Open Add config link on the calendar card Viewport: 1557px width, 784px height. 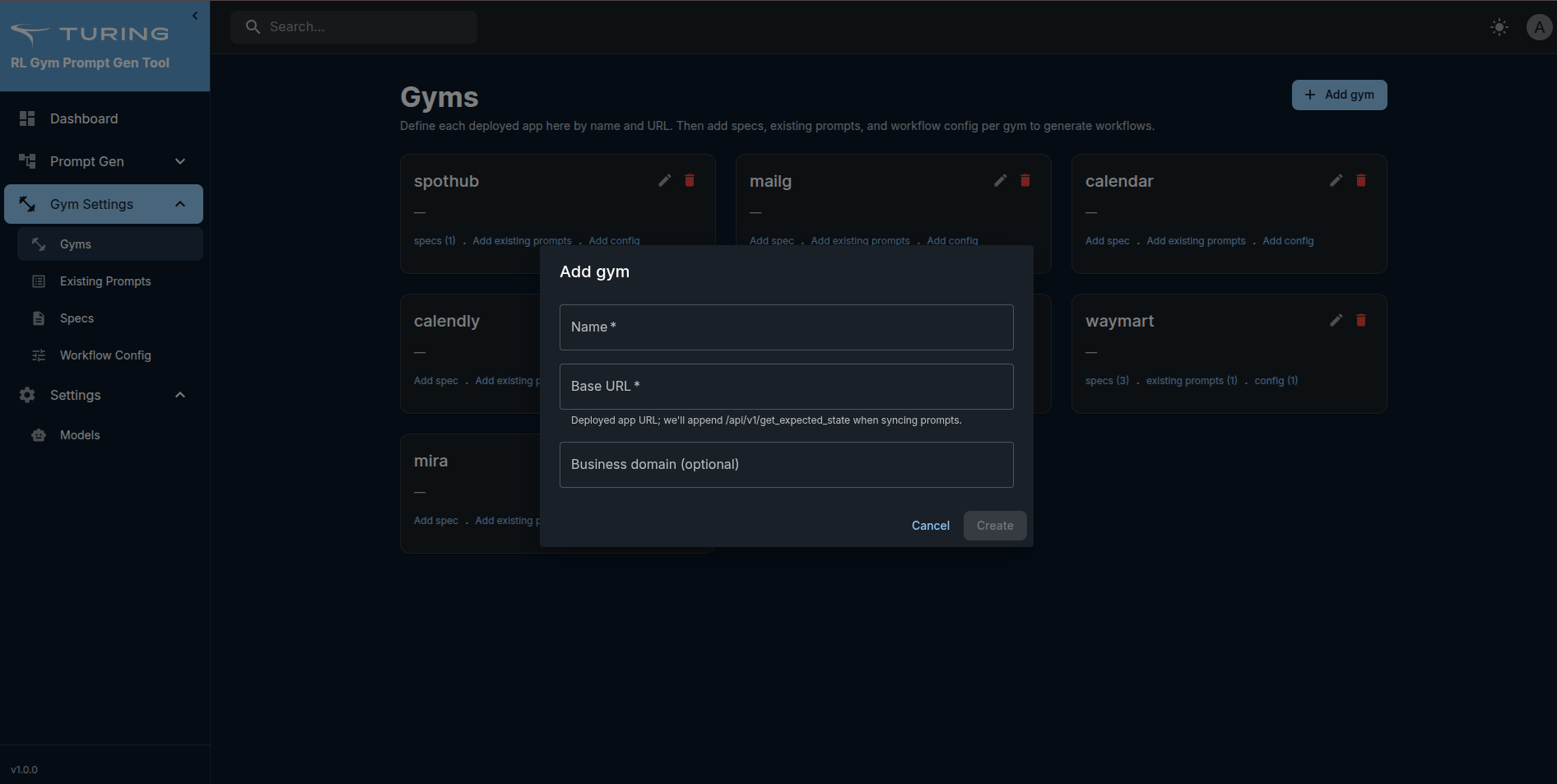pos(1287,240)
